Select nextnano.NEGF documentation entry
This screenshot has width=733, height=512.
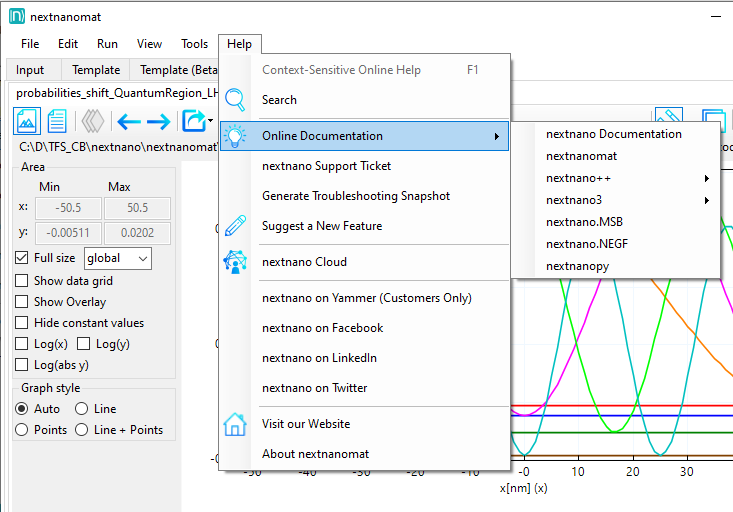click(586, 244)
